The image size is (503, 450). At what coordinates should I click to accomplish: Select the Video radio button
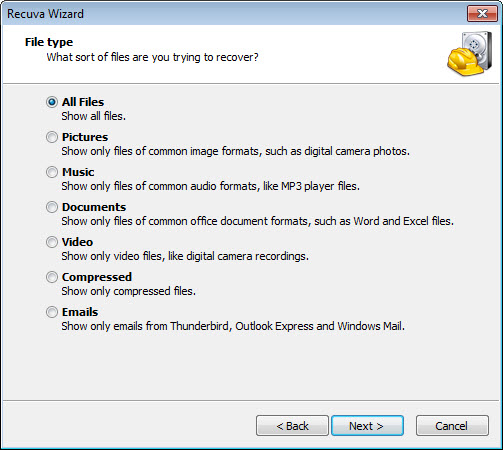pos(52,242)
